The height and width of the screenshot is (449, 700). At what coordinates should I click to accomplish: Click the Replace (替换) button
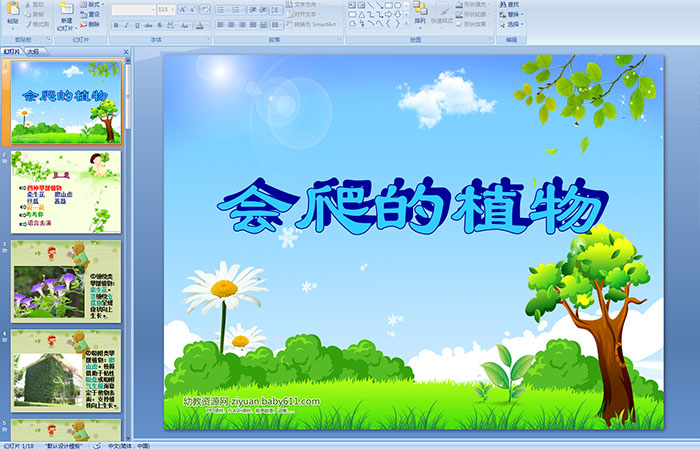click(x=510, y=15)
